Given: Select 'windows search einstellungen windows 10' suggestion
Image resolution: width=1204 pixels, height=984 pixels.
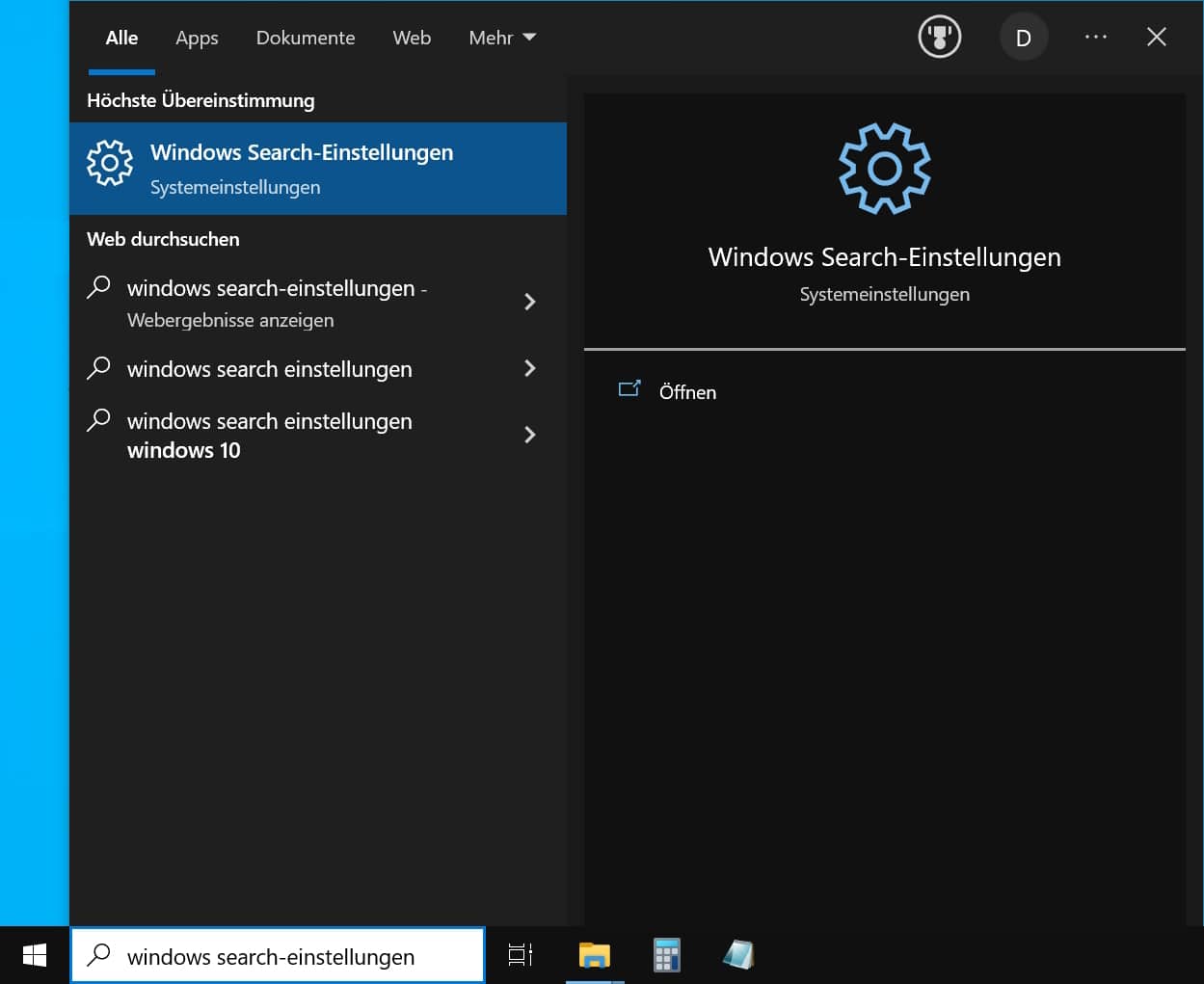Looking at the screenshot, I should tap(318, 436).
